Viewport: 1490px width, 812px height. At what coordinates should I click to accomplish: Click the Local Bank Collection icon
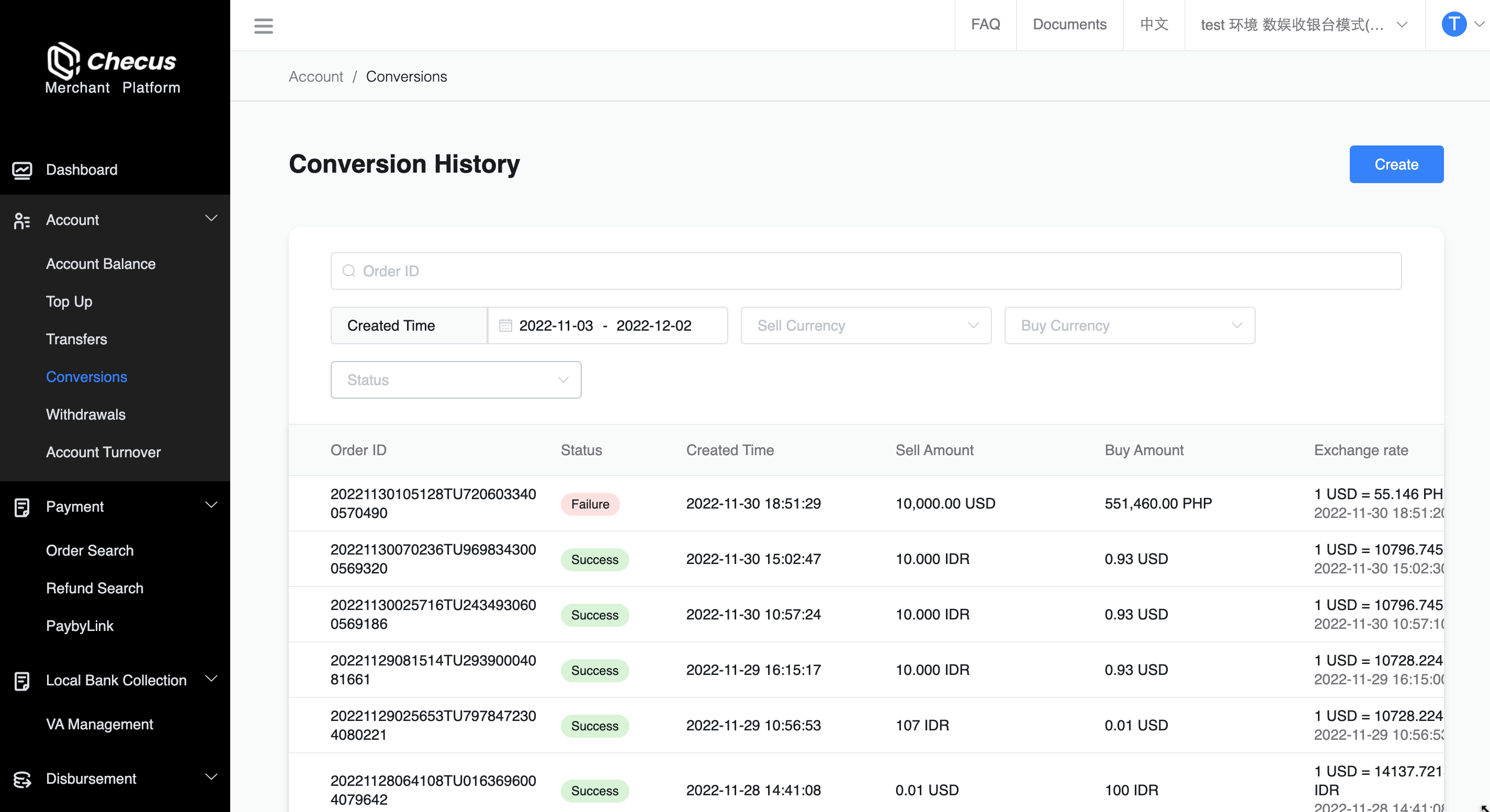22,681
